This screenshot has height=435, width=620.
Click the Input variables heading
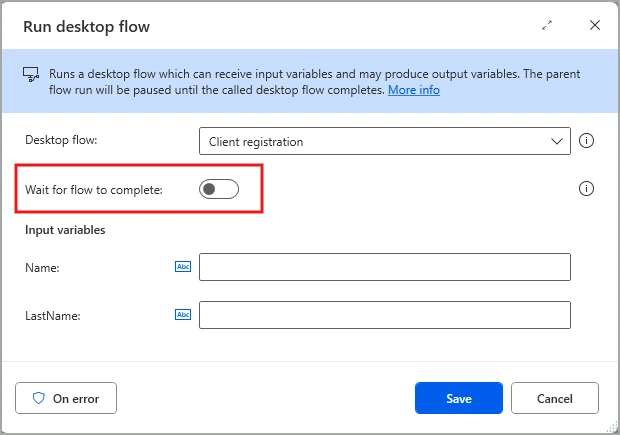(x=65, y=230)
